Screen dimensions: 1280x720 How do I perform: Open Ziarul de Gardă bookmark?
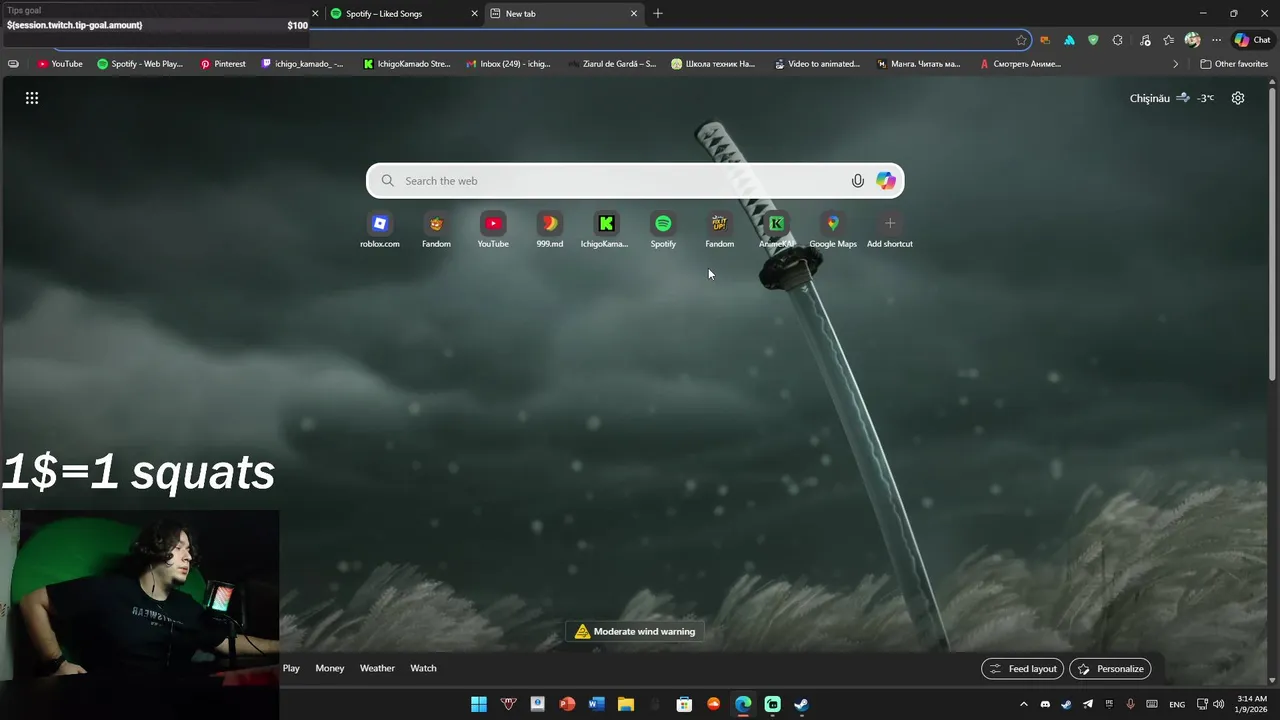[612, 64]
